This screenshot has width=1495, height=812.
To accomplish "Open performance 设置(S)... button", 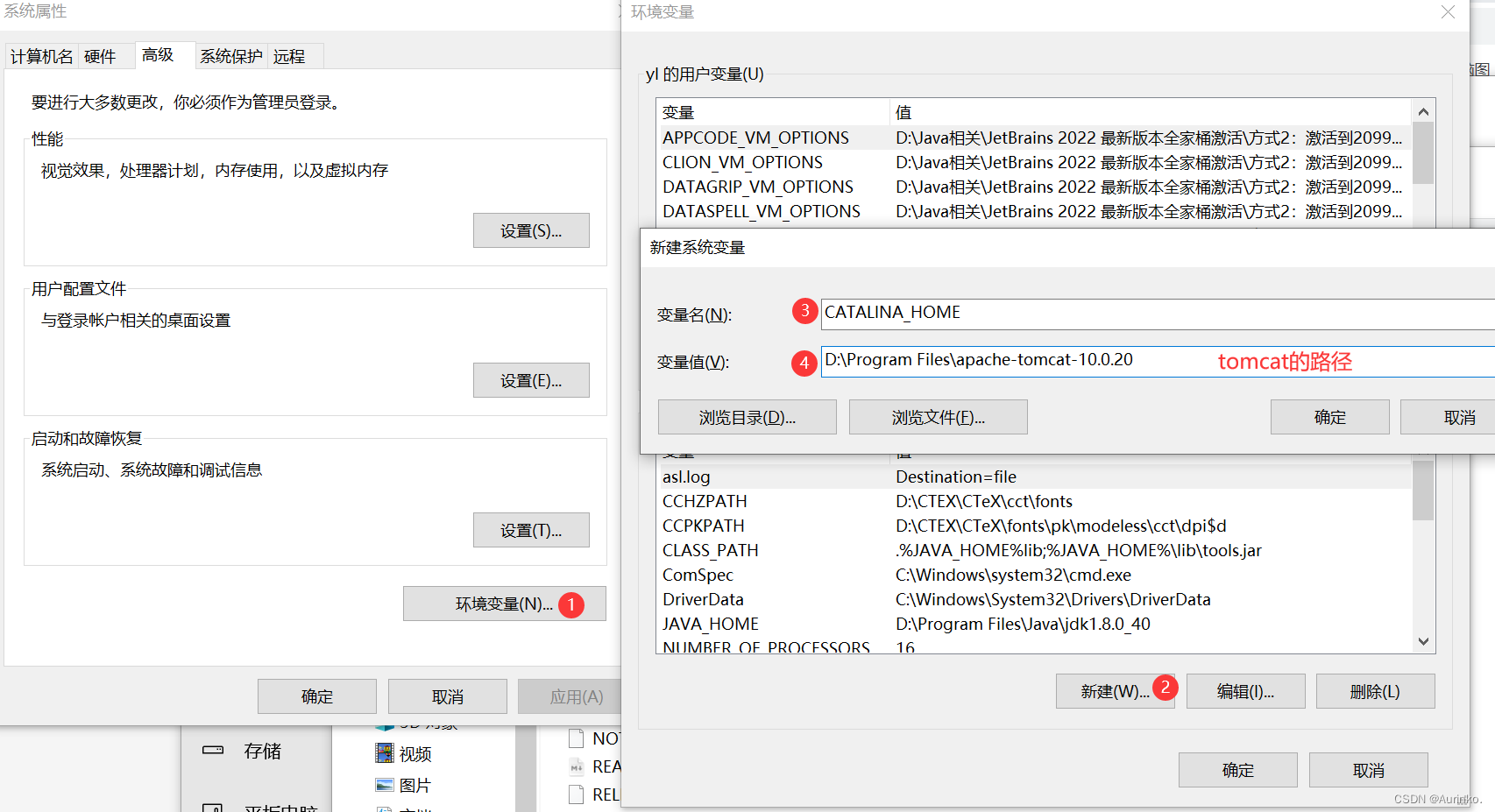I will tap(531, 230).
